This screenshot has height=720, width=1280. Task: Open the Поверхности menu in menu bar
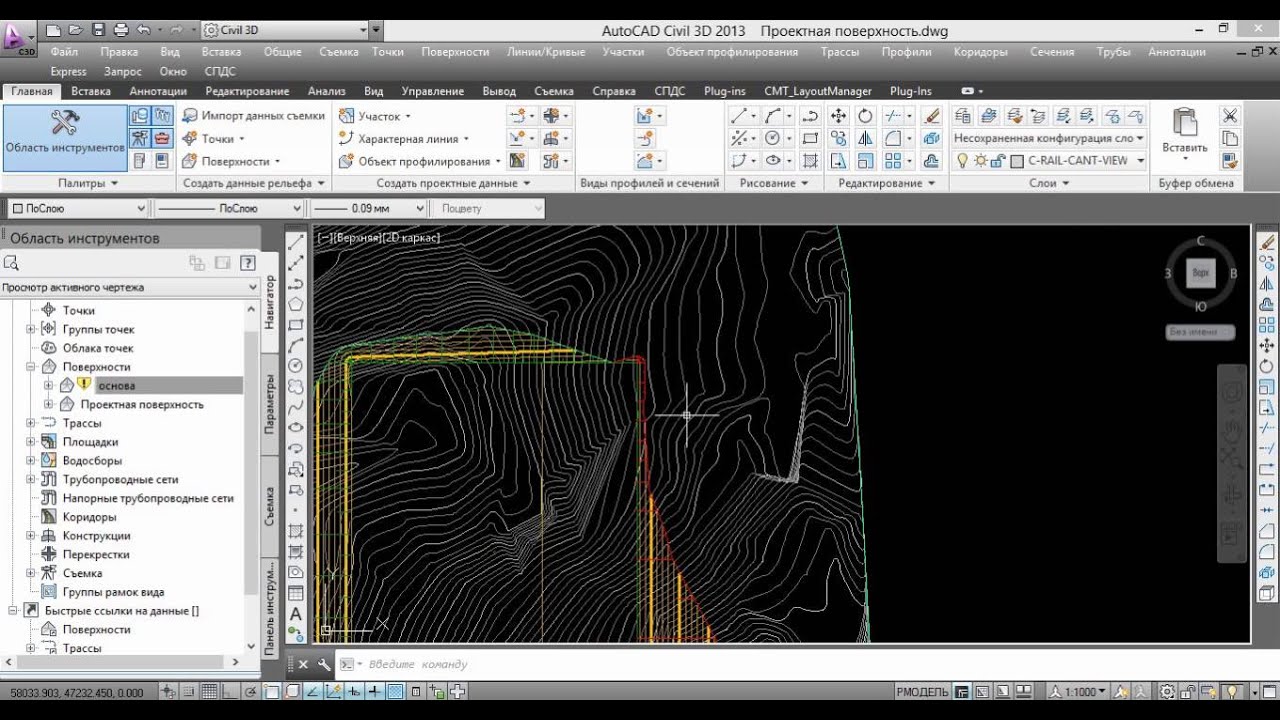(x=455, y=52)
